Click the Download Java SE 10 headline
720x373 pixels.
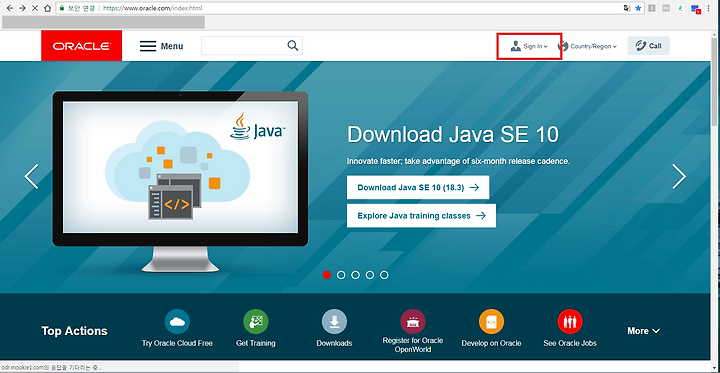(453, 134)
